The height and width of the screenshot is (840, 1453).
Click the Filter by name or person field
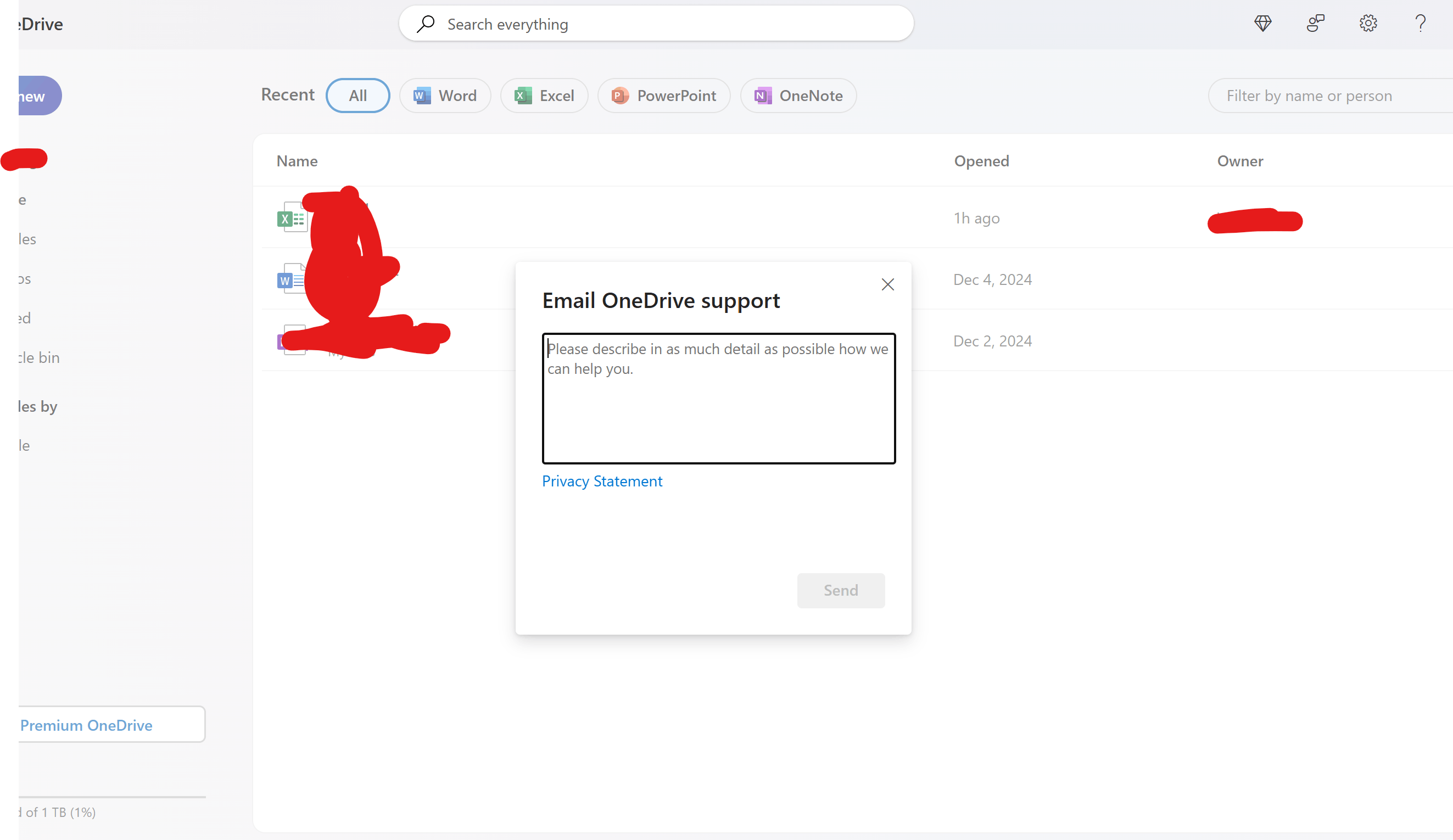click(x=1330, y=96)
